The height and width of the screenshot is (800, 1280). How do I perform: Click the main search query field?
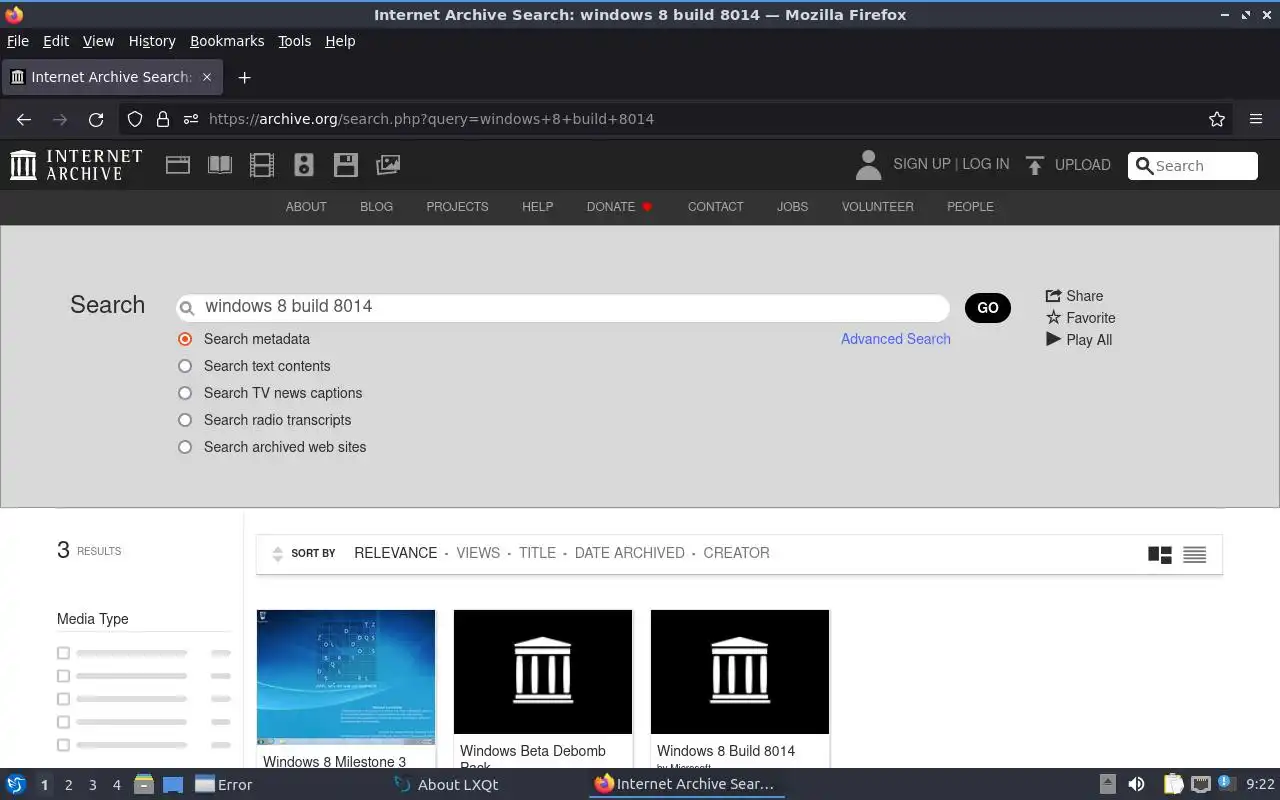point(563,307)
